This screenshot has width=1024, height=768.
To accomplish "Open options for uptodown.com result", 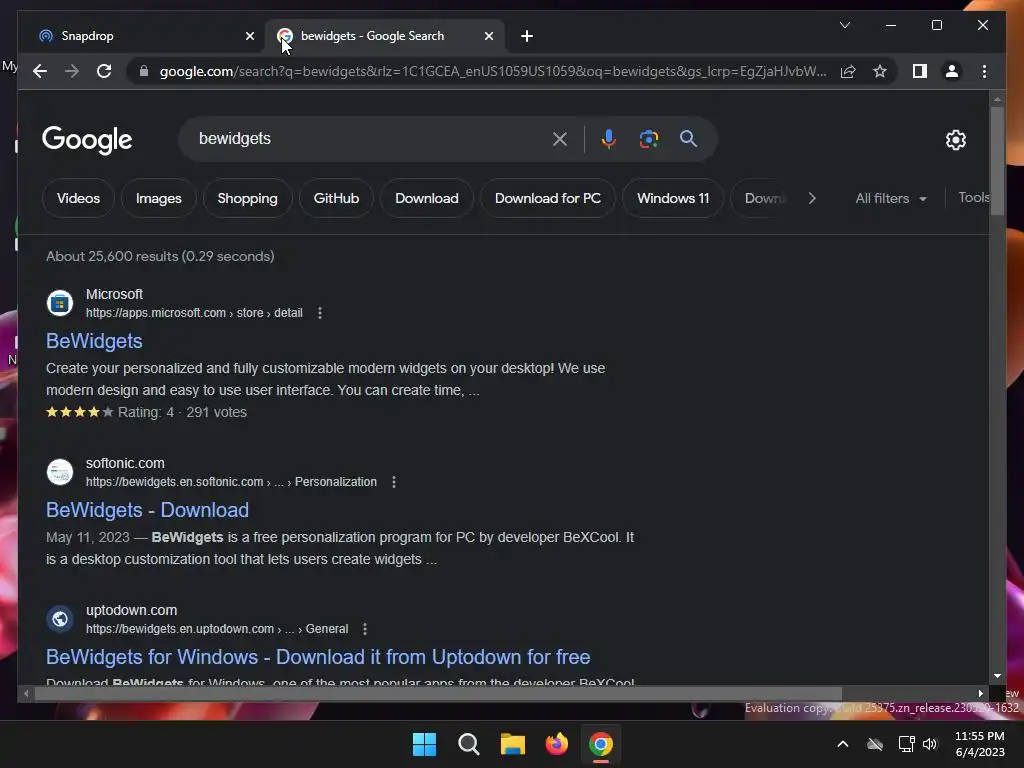I will pos(364,629).
